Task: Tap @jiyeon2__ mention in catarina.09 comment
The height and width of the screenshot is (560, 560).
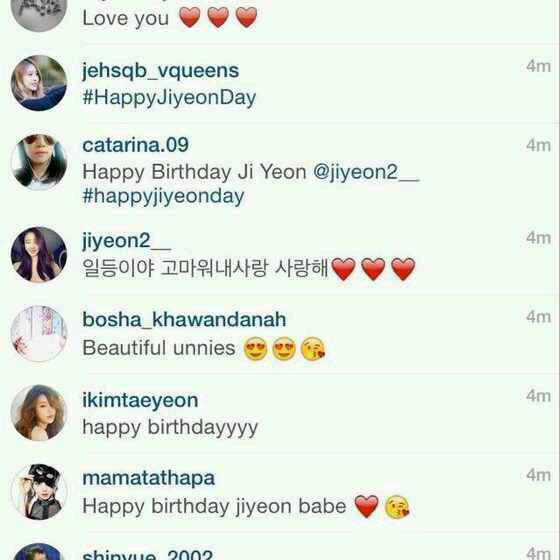Action: click(x=366, y=172)
